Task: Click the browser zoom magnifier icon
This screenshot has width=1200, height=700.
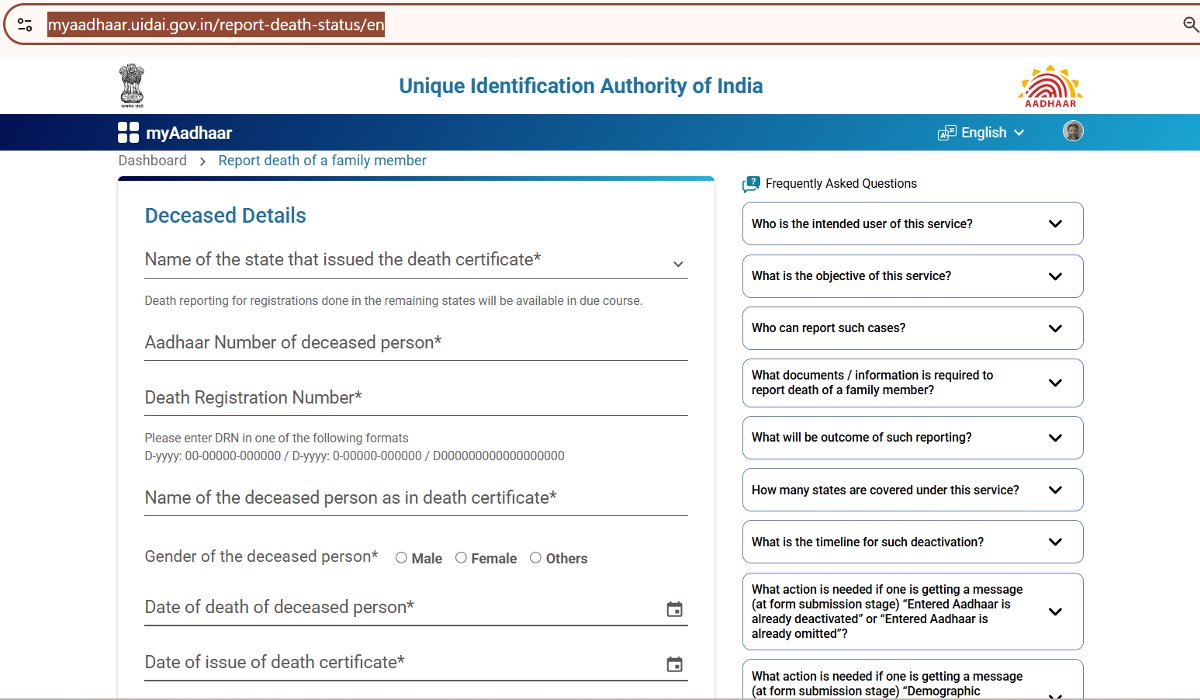Action: pyautogui.click(x=1190, y=25)
